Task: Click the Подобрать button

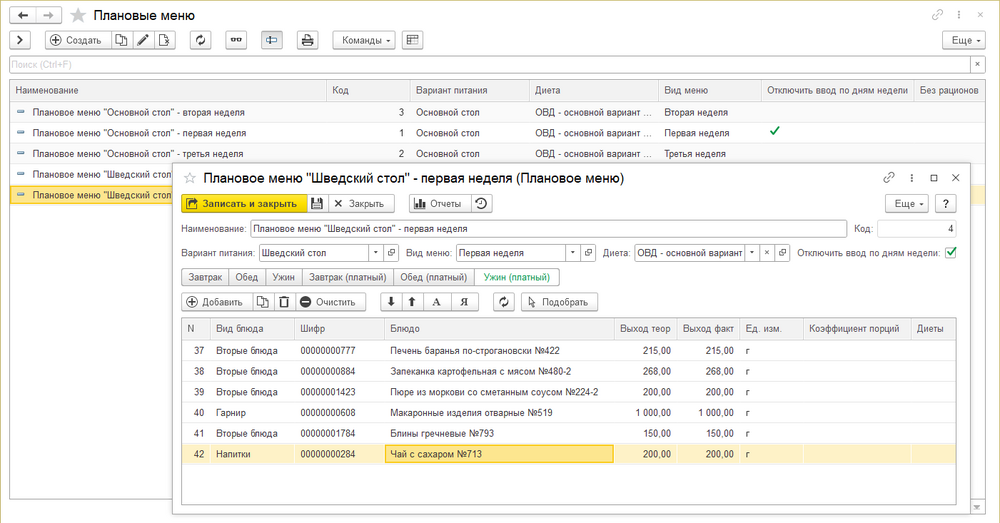Action: pyautogui.click(x=560, y=302)
